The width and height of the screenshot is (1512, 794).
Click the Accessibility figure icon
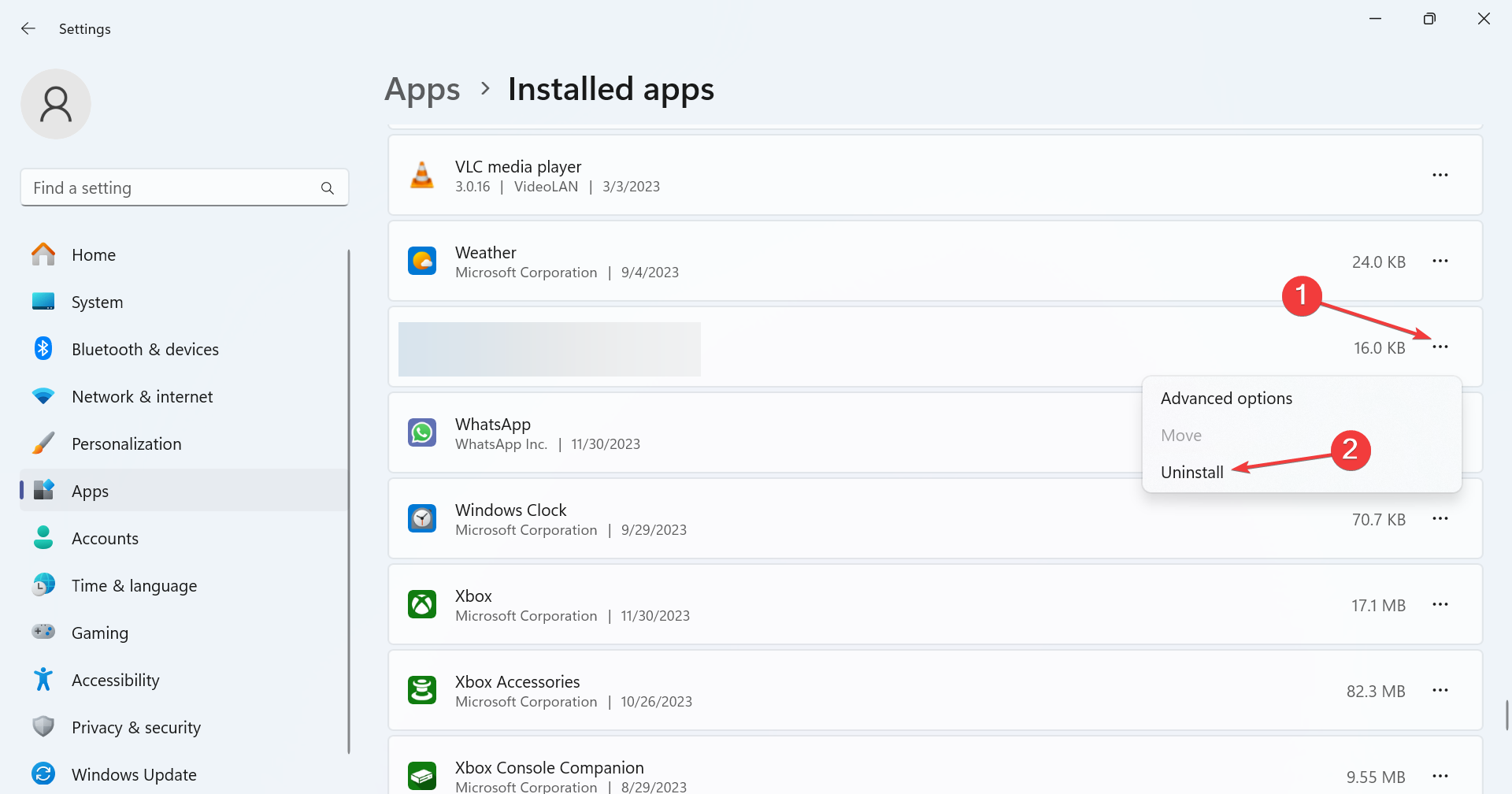tap(43, 679)
